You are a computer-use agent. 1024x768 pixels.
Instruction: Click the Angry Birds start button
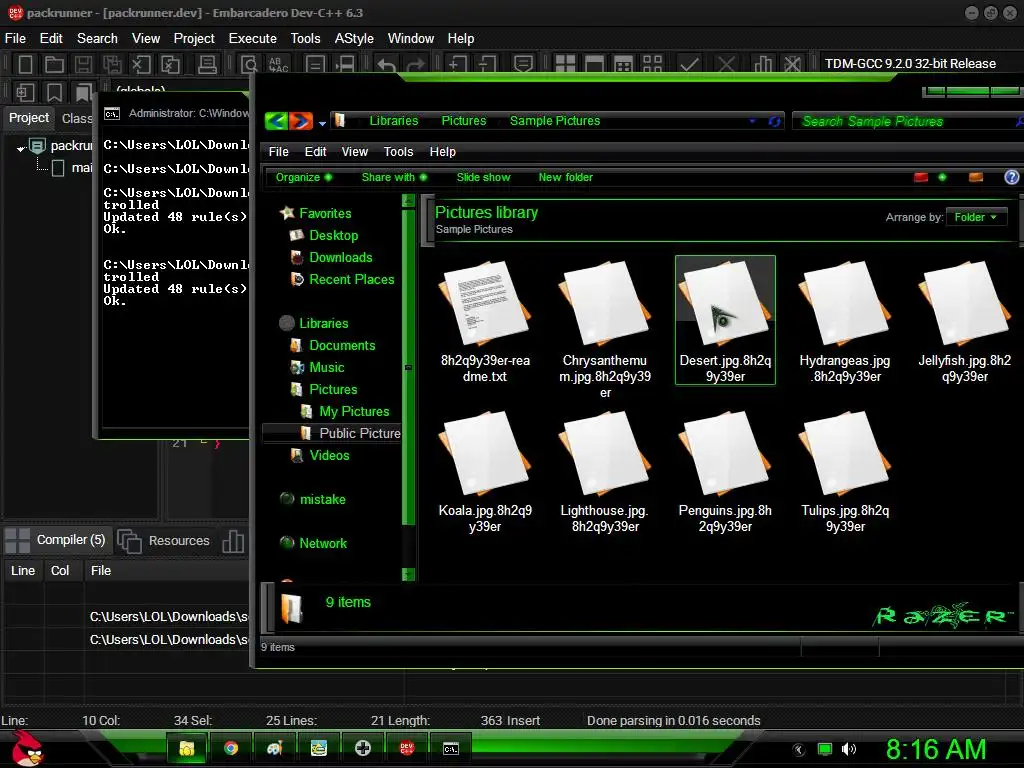(27, 748)
